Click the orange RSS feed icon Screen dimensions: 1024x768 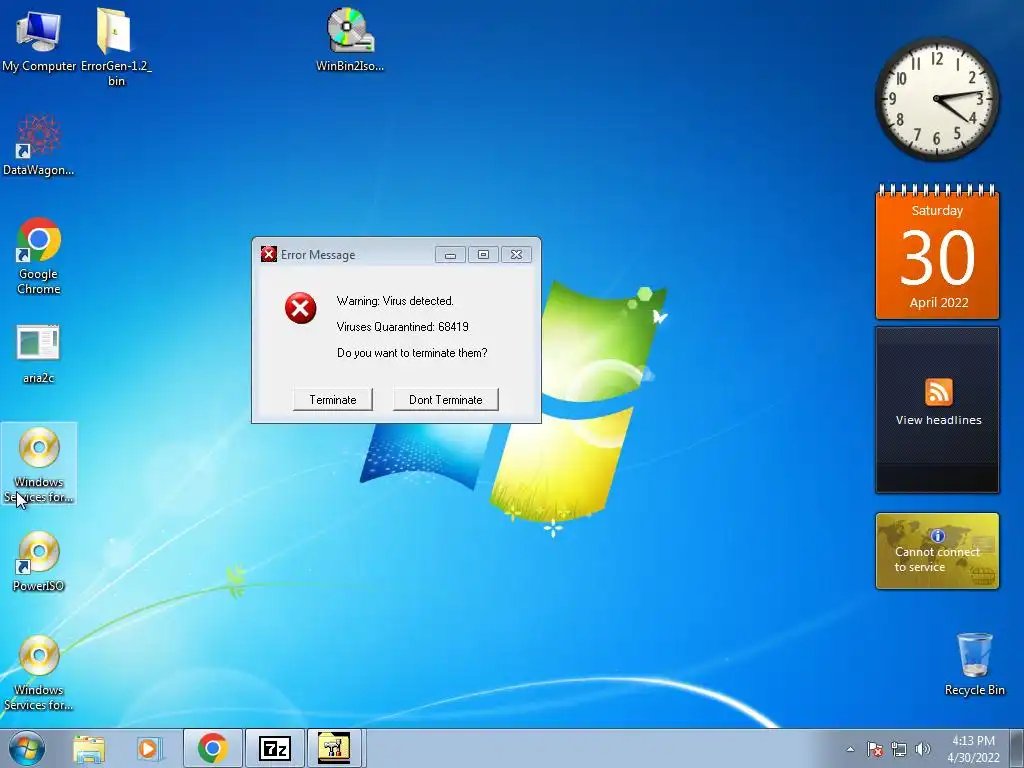click(x=938, y=392)
